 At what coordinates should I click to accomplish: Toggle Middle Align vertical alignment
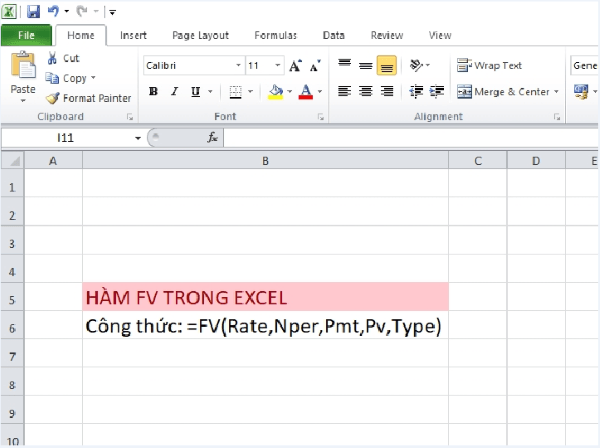pyautogui.click(x=366, y=66)
